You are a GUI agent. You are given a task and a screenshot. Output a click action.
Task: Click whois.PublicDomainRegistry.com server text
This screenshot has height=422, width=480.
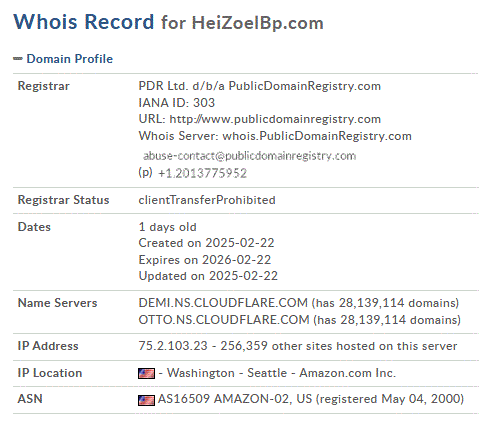click(x=317, y=136)
